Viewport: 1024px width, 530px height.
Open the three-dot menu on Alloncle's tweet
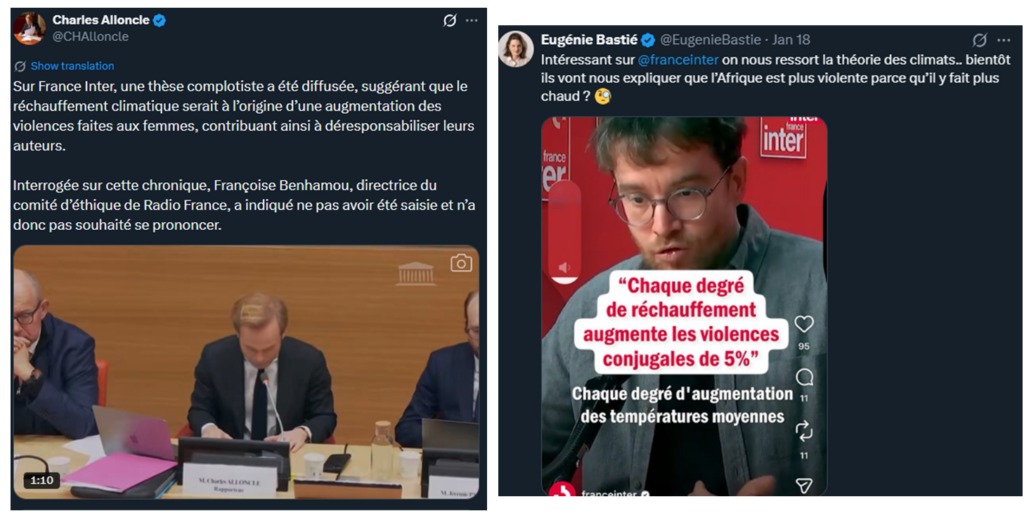[x=472, y=20]
